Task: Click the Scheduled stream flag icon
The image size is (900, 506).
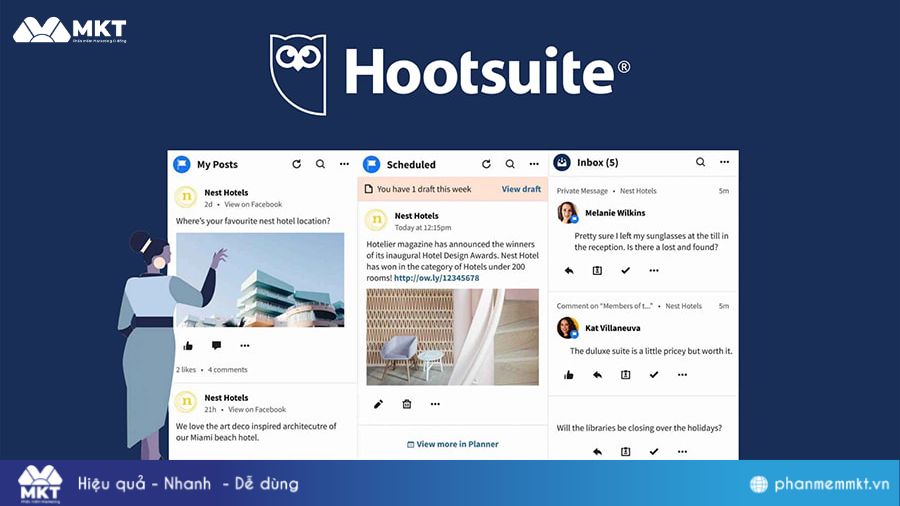Action: click(371, 164)
